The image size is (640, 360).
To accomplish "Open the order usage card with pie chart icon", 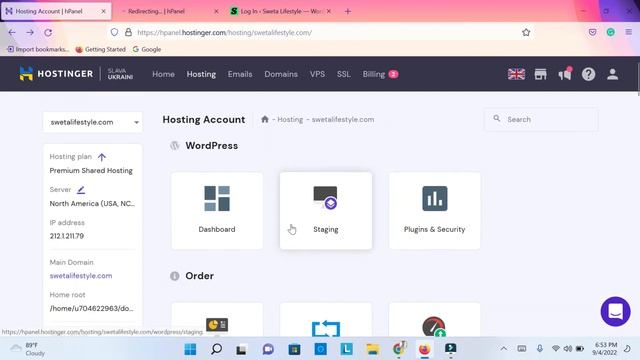I will click(x=217, y=320).
